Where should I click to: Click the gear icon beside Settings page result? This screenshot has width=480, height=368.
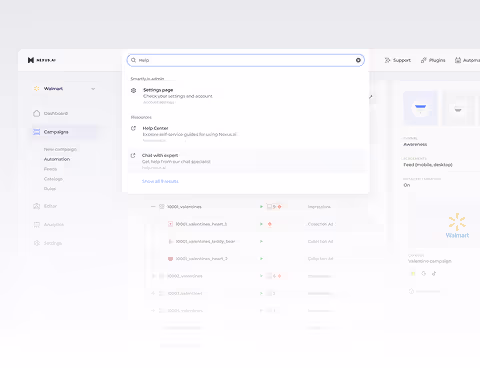pyautogui.click(x=133, y=90)
